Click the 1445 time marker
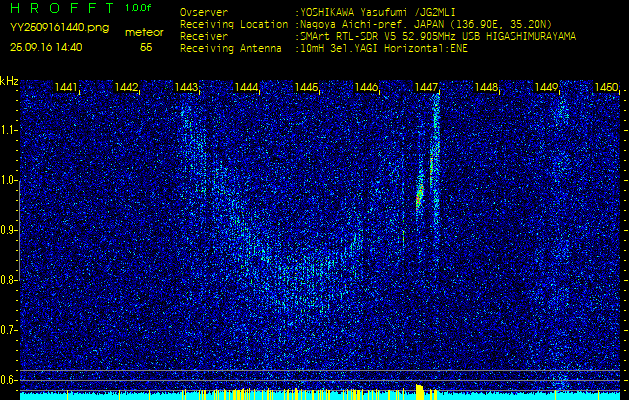629x400 pixels. [x=306, y=87]
